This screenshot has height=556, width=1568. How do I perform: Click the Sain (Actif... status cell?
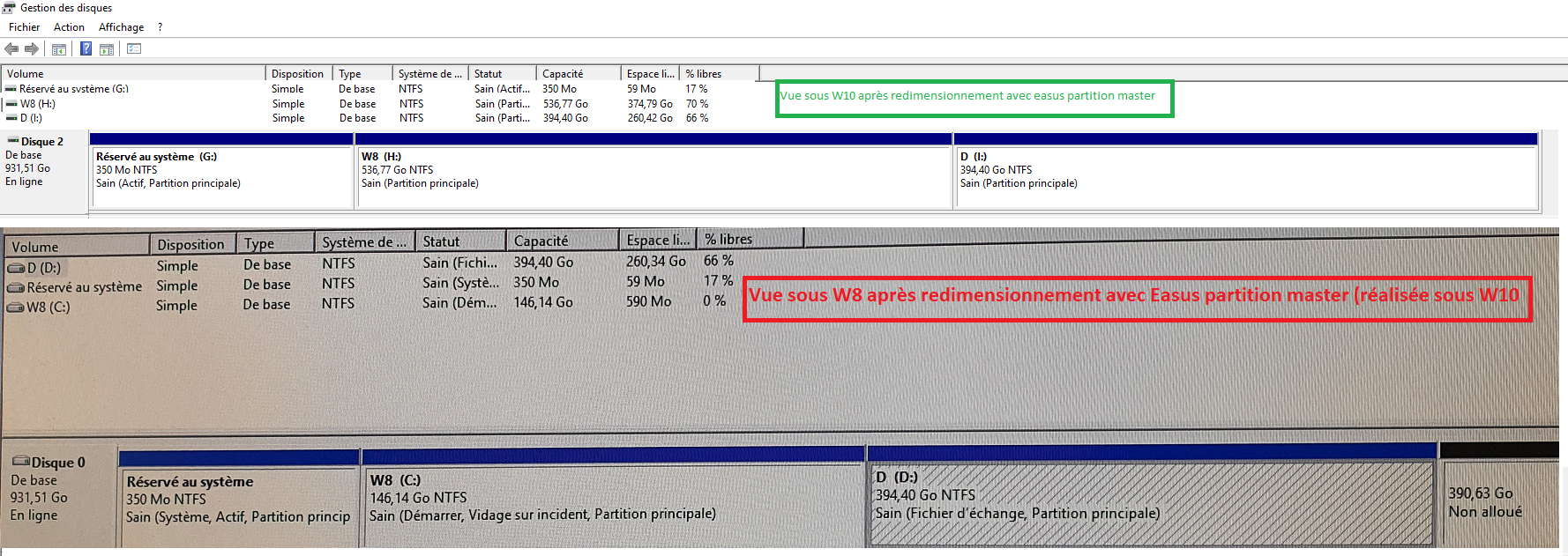pos(502,89)
